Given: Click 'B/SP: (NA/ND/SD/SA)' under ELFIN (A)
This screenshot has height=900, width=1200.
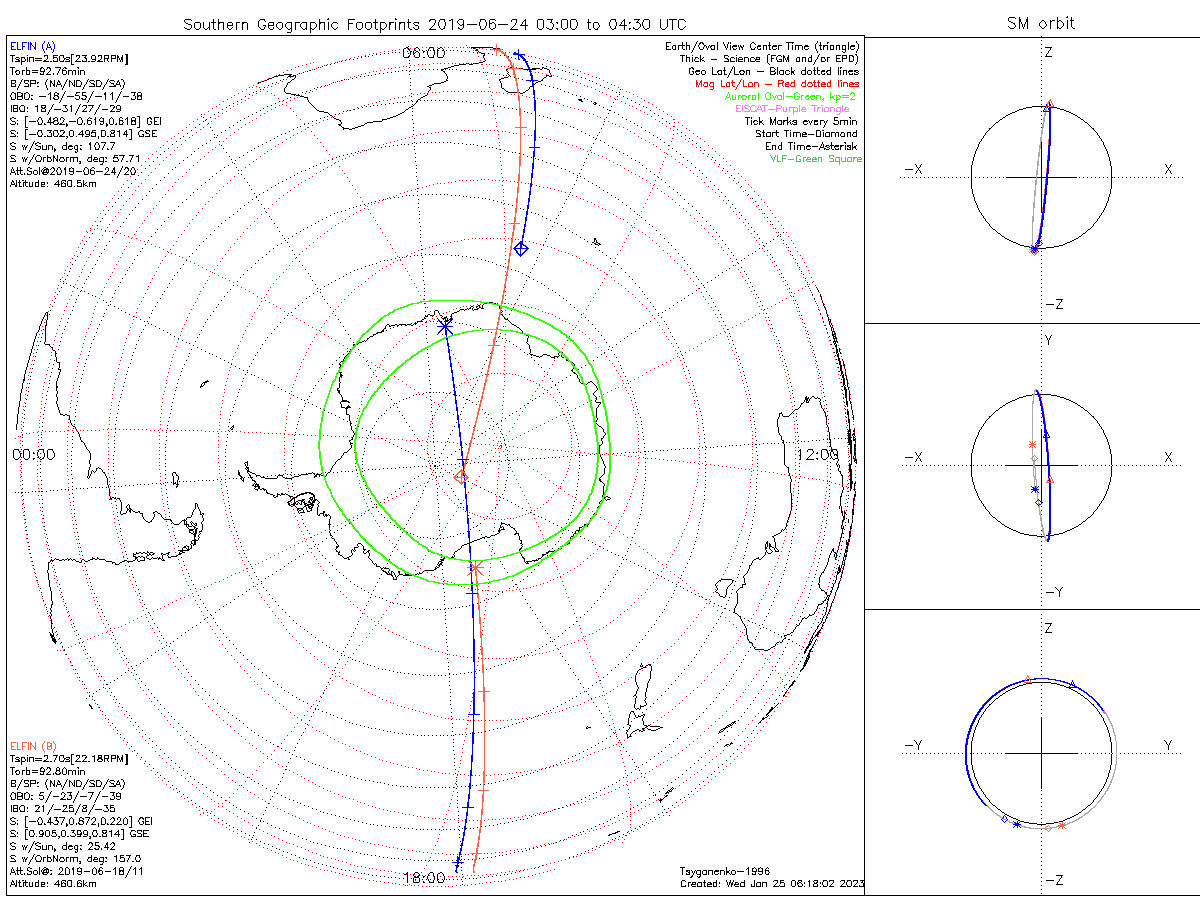Looking at the screenshot, I should click(x=67, y=84).
